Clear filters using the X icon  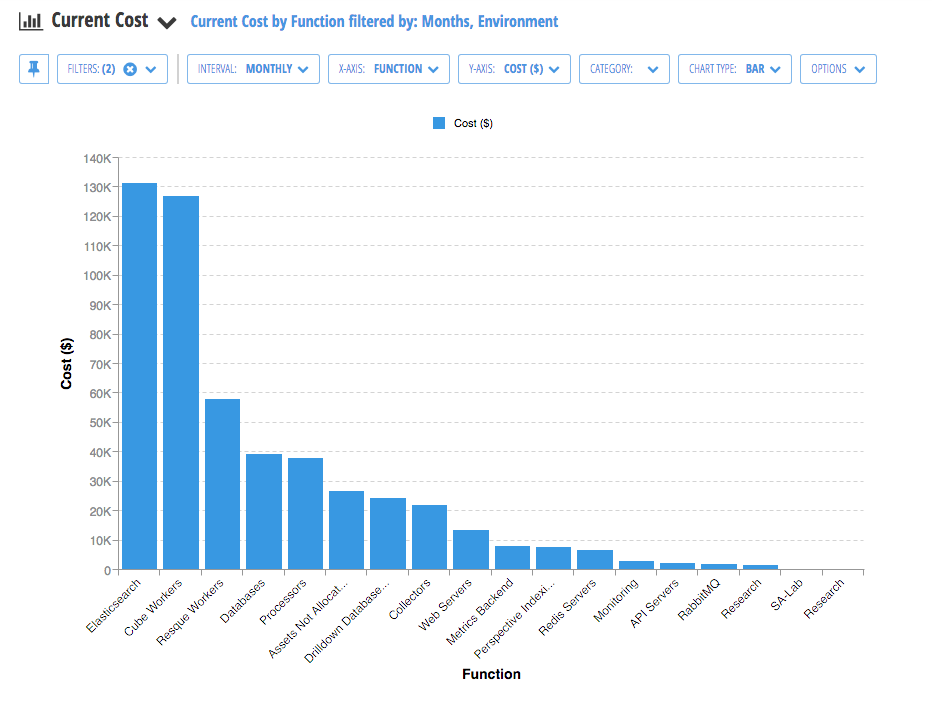(x=130, y=69)
